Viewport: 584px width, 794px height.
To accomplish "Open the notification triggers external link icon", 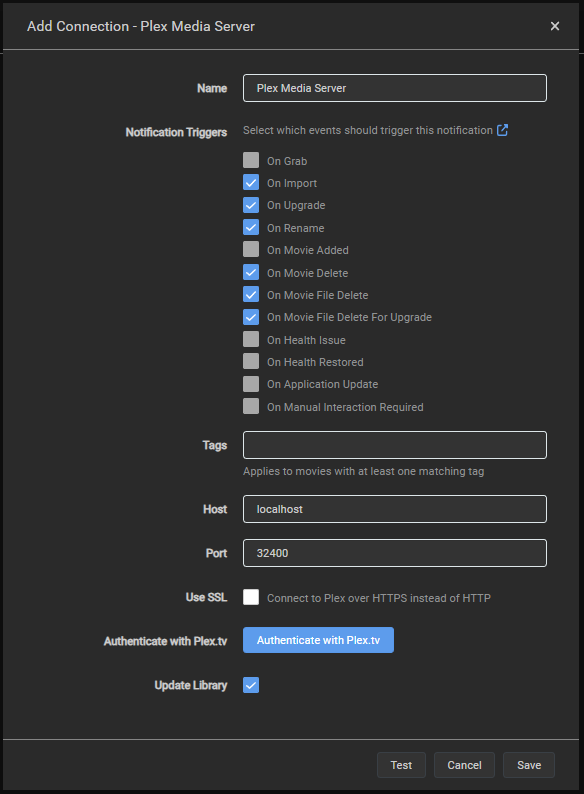I will [x=502, y=130].
